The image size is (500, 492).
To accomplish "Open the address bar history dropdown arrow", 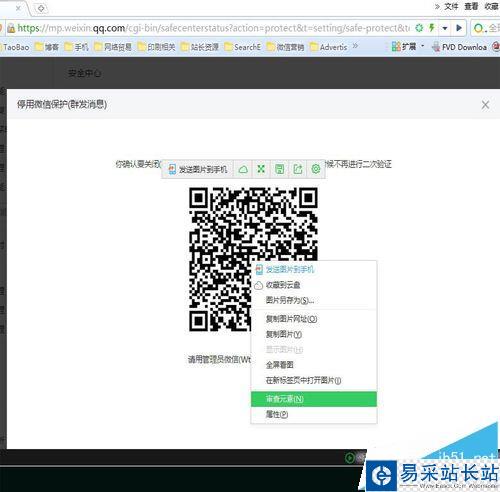I will click(x=445, y=28).
